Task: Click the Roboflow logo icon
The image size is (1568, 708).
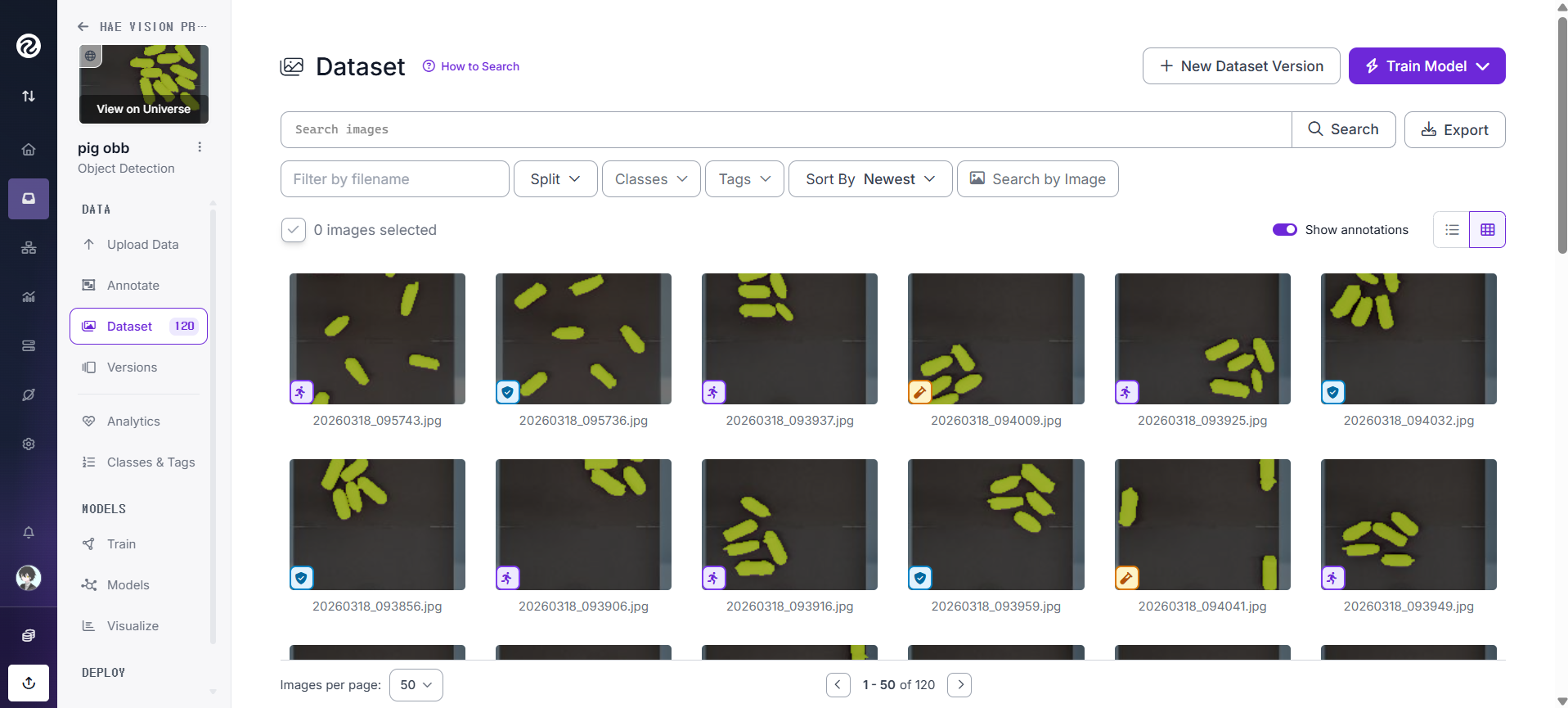Action: tap(29, 46)
